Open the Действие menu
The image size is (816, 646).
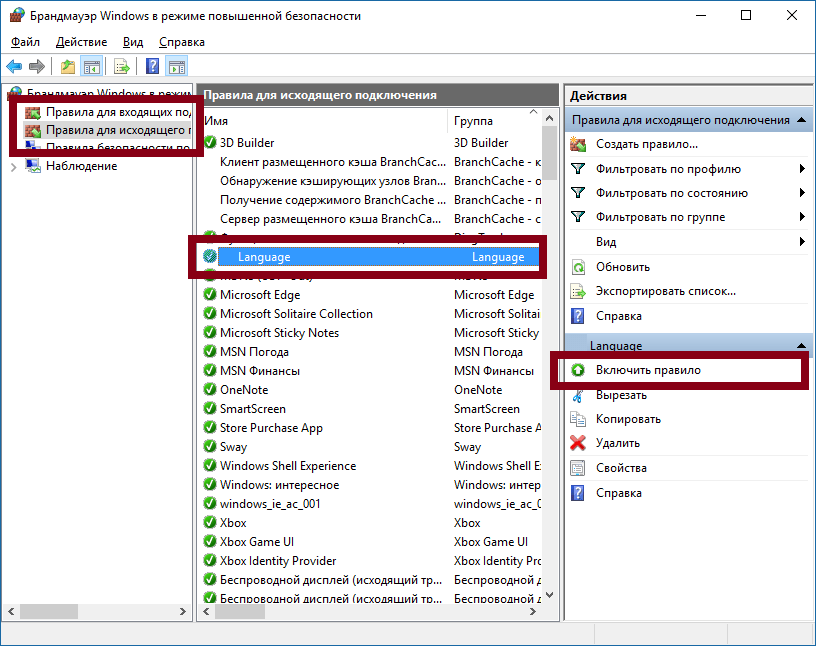81,42
